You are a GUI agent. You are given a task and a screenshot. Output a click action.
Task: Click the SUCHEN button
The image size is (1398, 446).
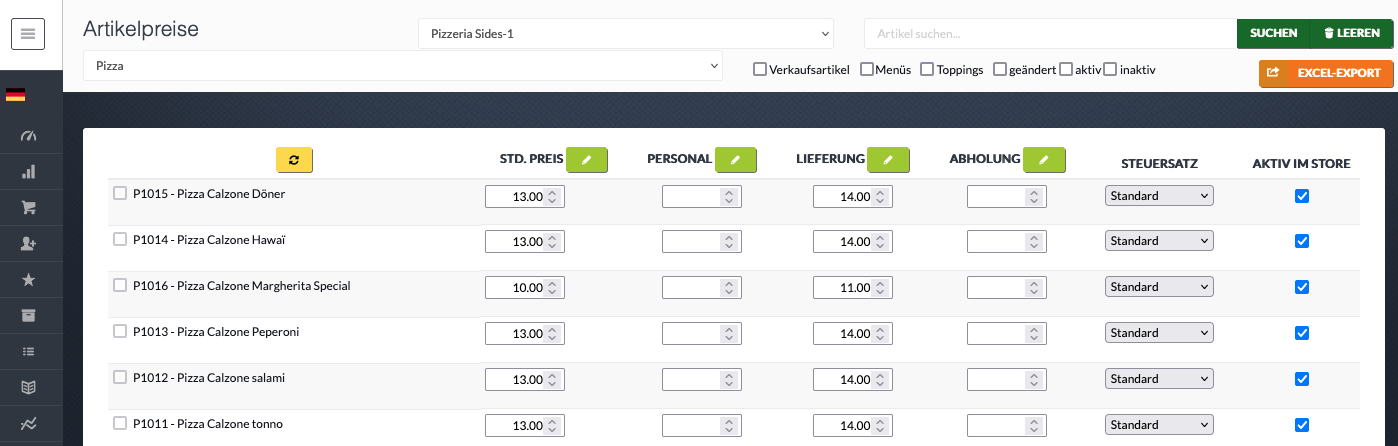(1273, 34)
